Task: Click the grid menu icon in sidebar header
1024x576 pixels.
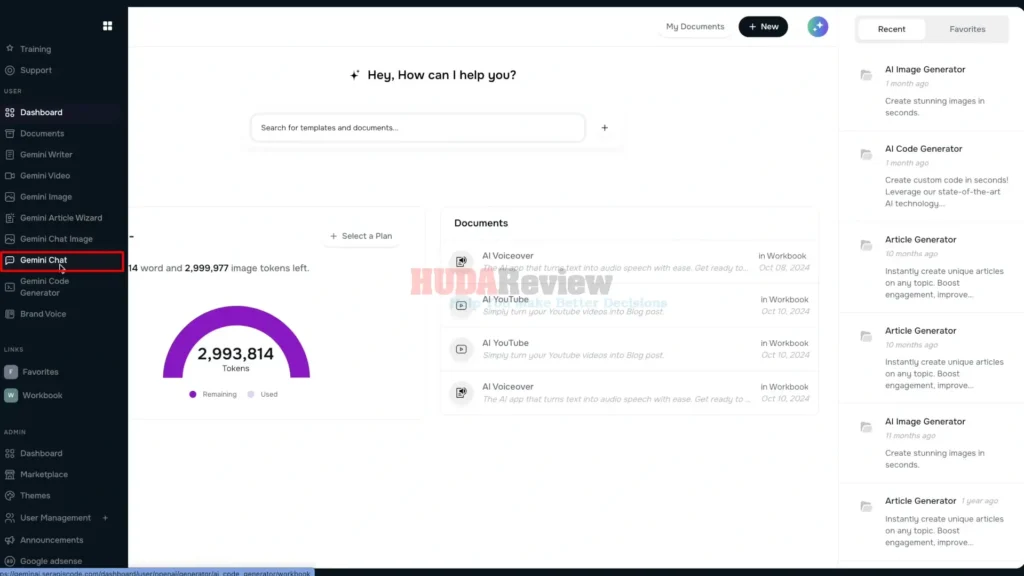Action: 107,26
